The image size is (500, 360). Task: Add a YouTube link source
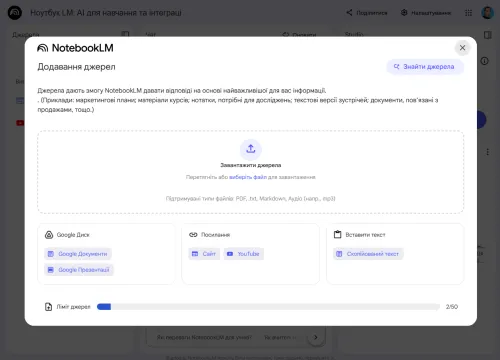click(244, 254)
